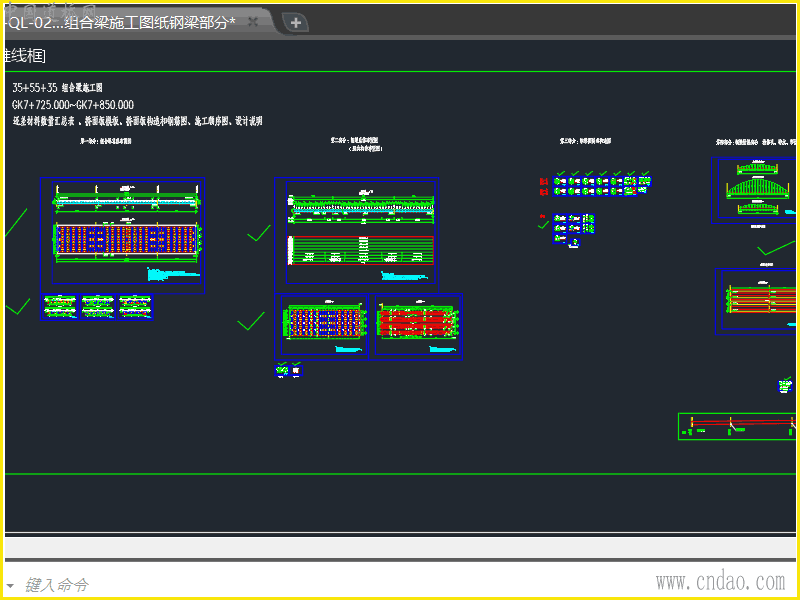800x600 pixels.
Task: Select the text 35+55+35 组合梁施工图
Action: [x=57, y=88]
